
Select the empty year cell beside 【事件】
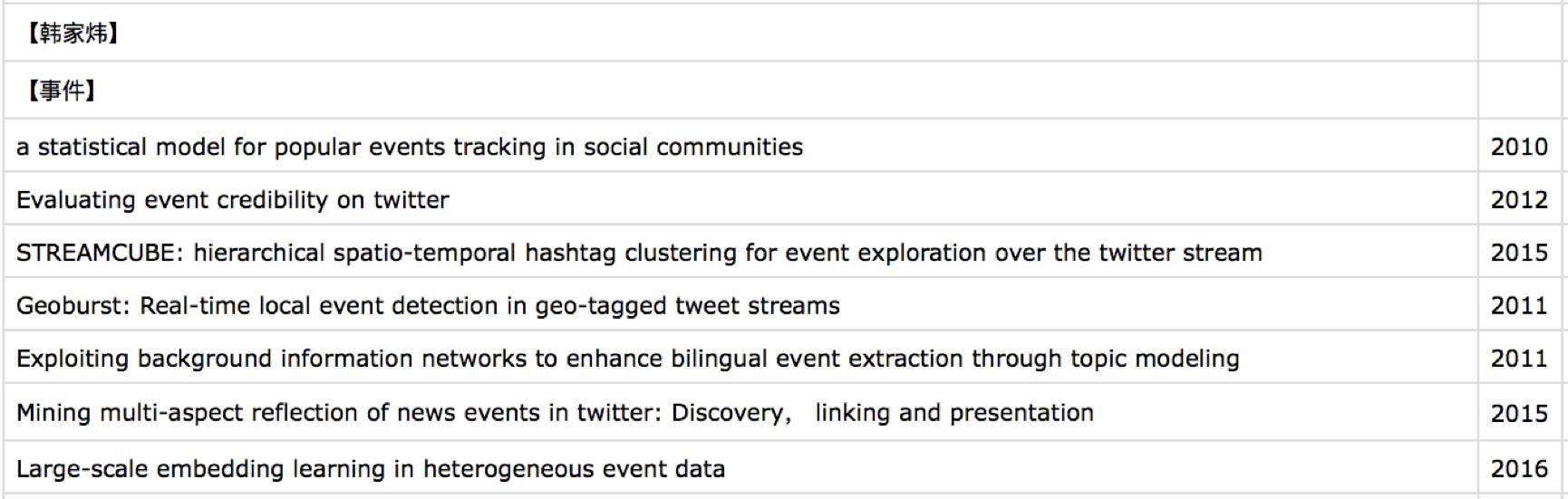pyautogui.click(x=1519, y=91)
